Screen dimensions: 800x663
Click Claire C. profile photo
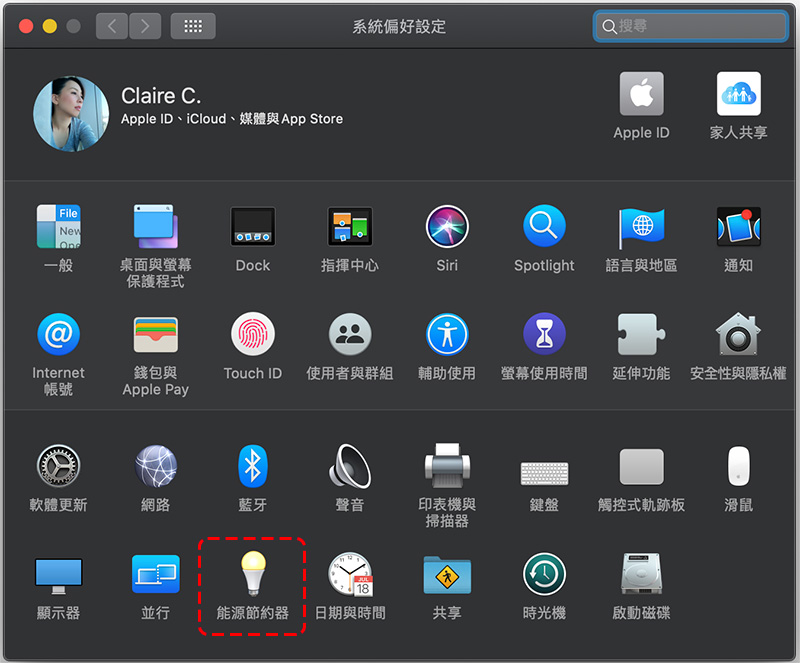[71, 114]
